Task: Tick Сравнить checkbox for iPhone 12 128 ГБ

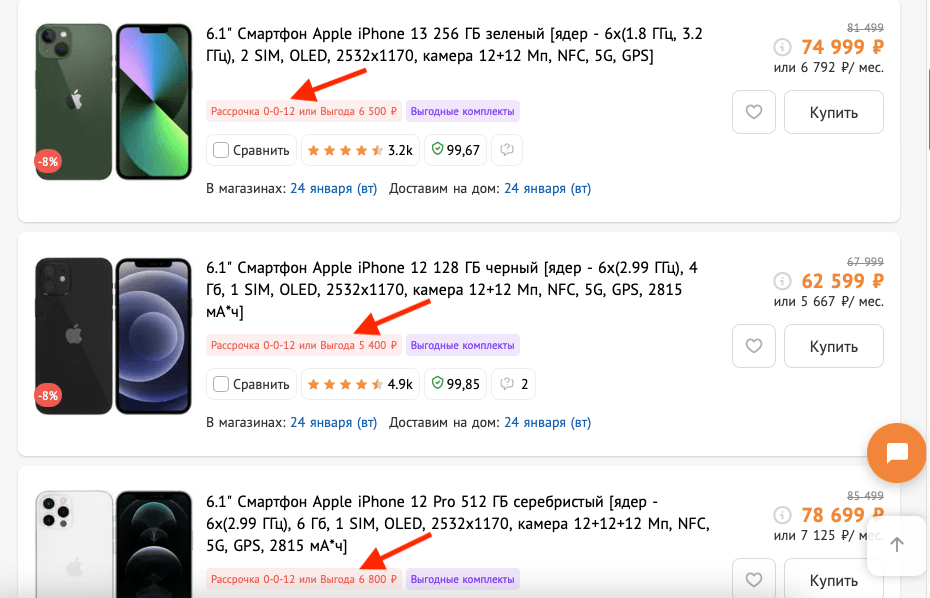Action: pyautogui.click(x=221, y=384)
